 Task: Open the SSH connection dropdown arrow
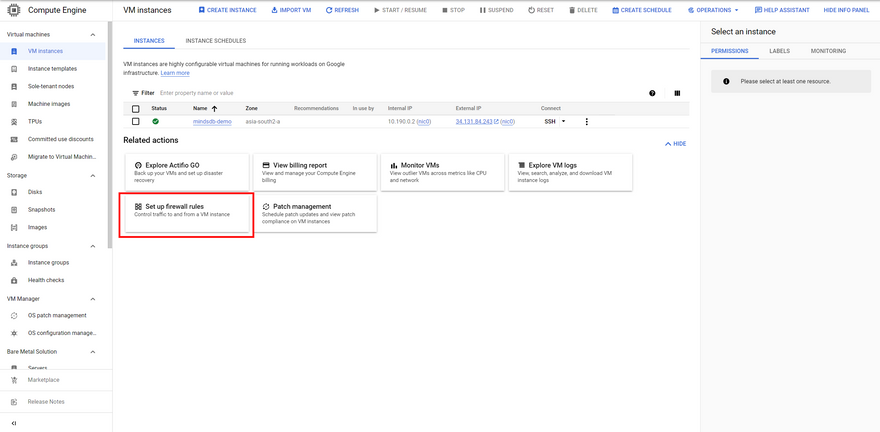tap(563, 122)
